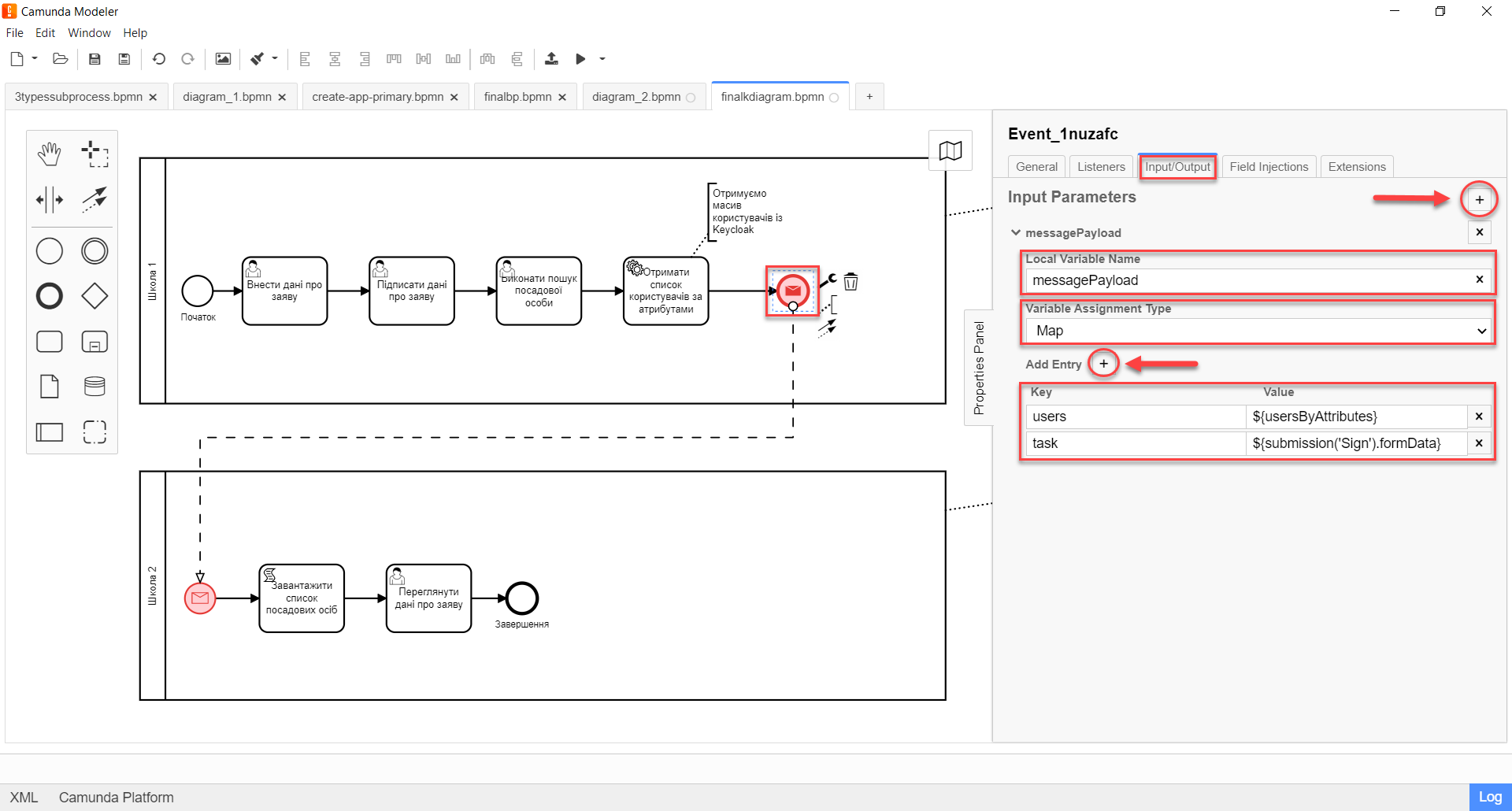
Task: Activate the create/remove space tool
Action: point(49,199)
